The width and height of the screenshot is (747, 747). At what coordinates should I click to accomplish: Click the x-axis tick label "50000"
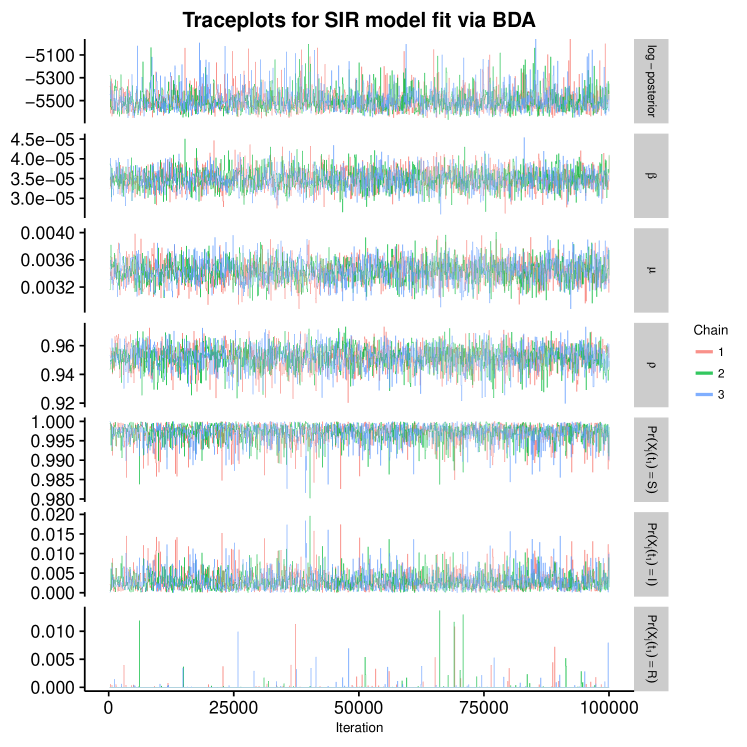(x=358, y=708)
